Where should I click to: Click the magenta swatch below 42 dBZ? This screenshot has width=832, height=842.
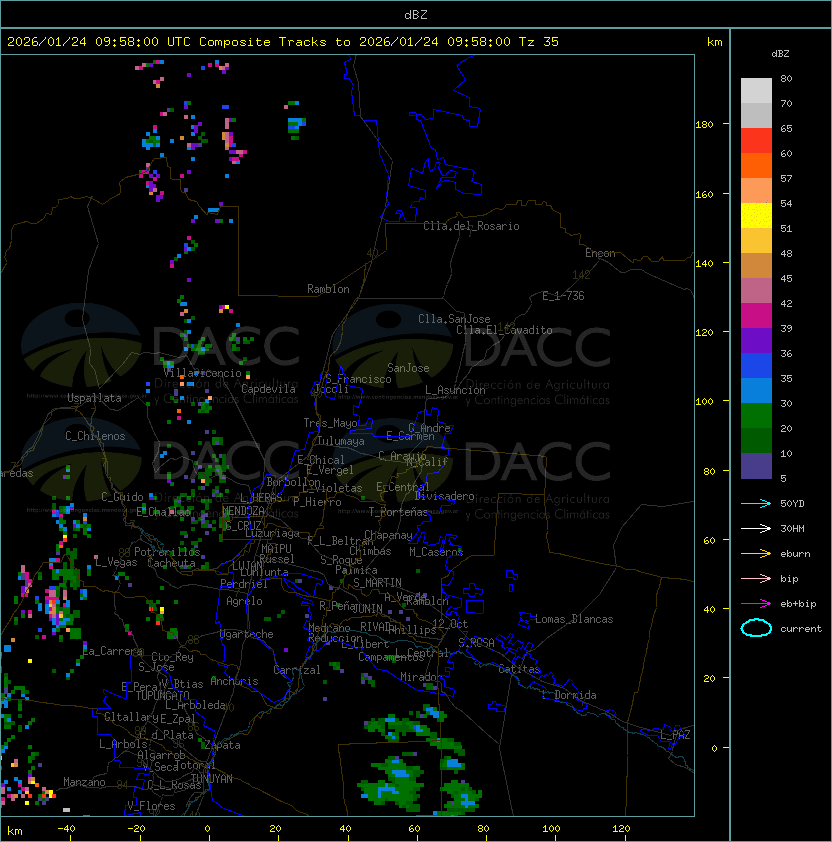pos(756,315)
